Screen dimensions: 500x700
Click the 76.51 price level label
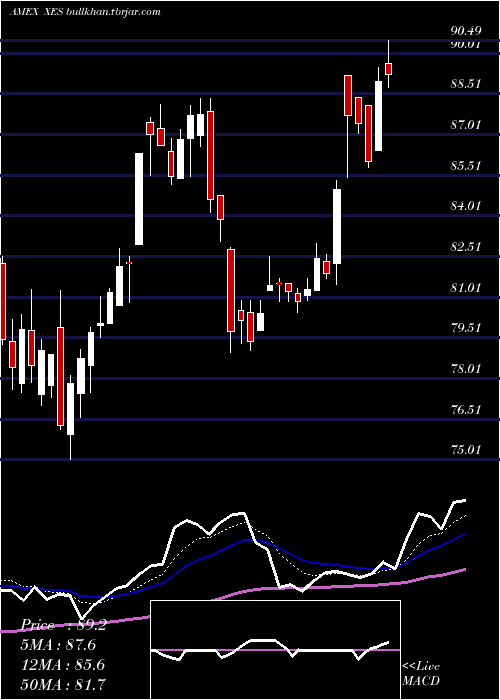point(466,409)
